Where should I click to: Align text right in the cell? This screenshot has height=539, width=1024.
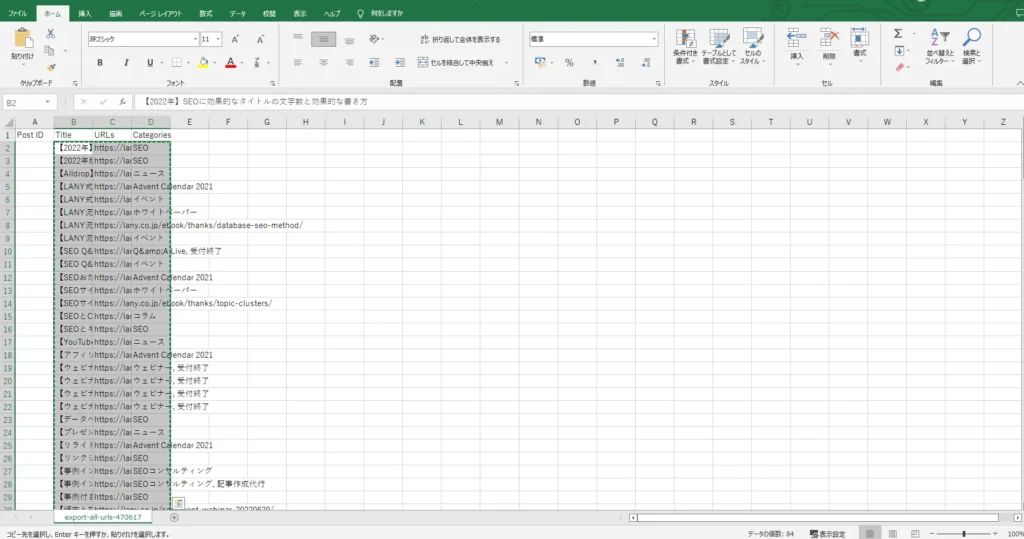point(349,63)
